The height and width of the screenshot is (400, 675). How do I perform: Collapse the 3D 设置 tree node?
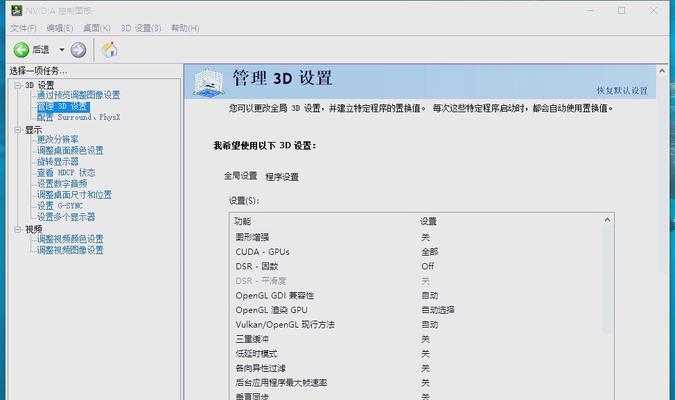tap(18, 85)
